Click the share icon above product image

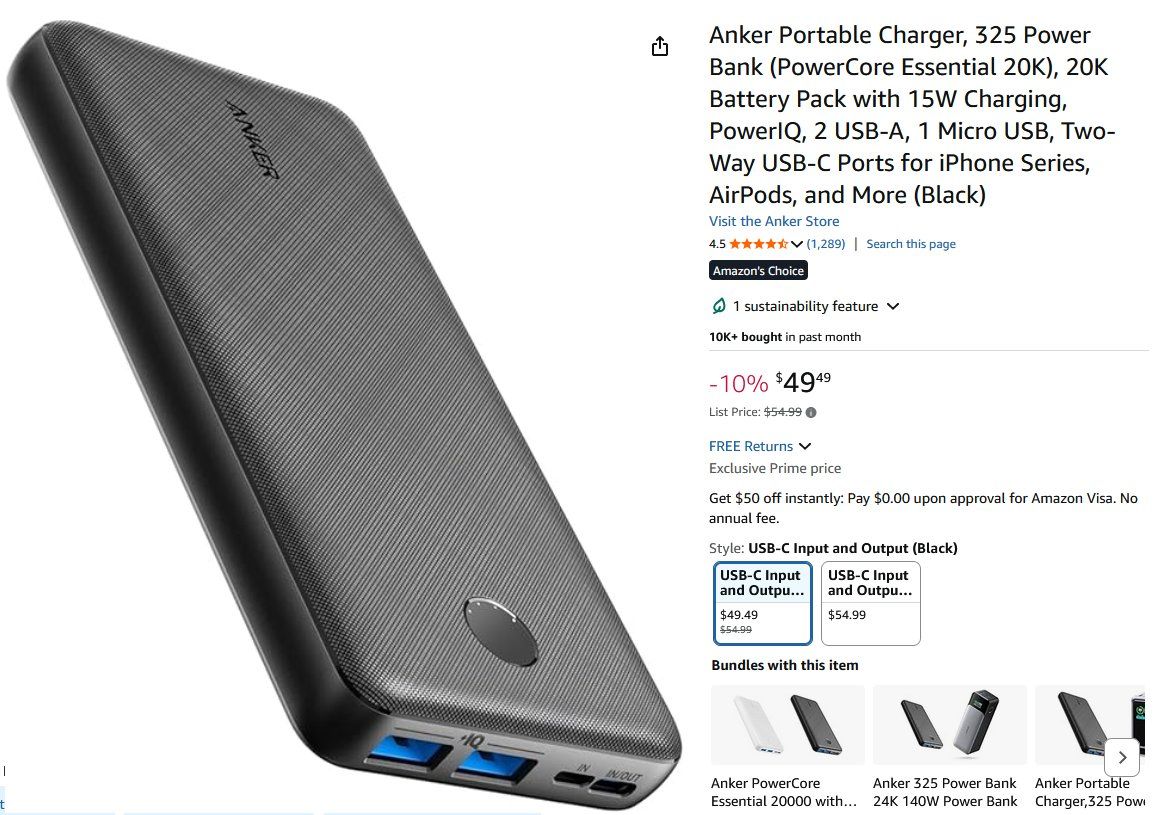point(660,47)
